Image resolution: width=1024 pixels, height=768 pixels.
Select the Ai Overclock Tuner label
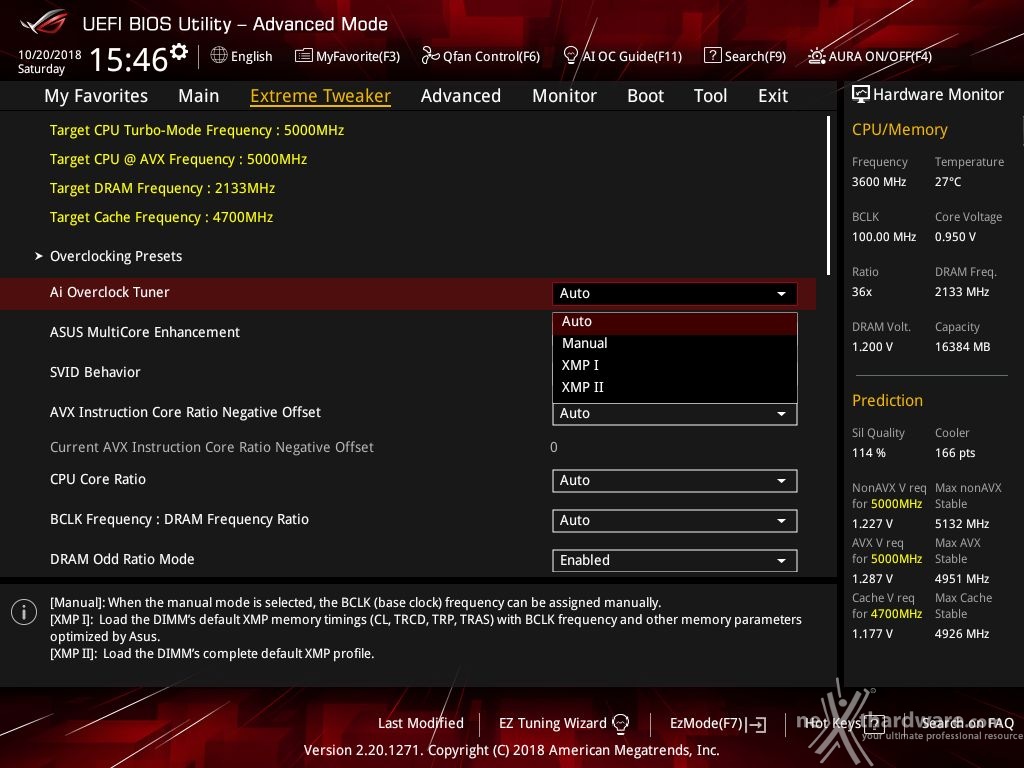(110, 293)
